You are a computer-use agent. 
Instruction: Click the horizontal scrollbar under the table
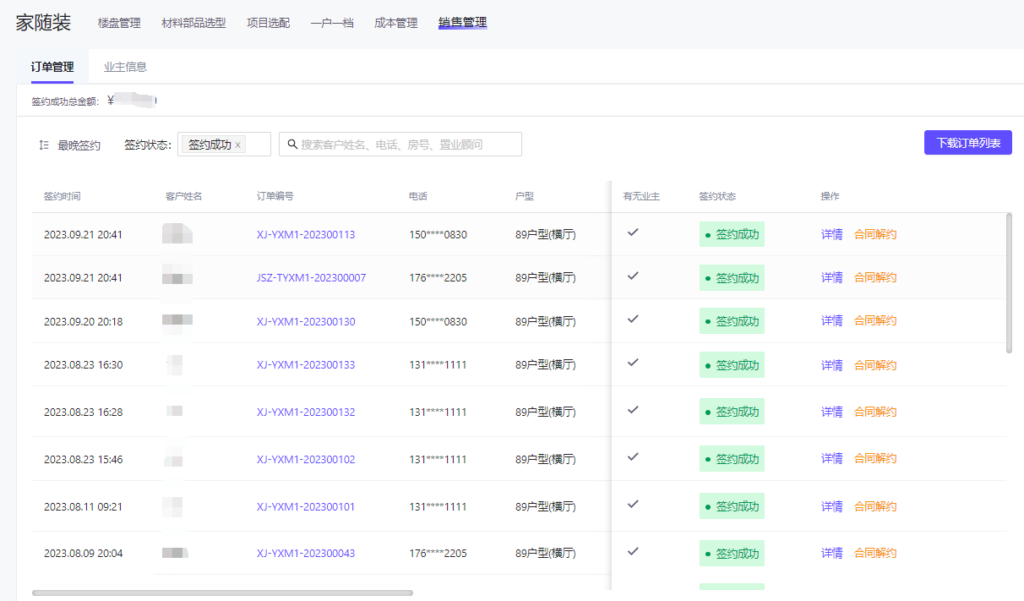(x=222, y=593)
